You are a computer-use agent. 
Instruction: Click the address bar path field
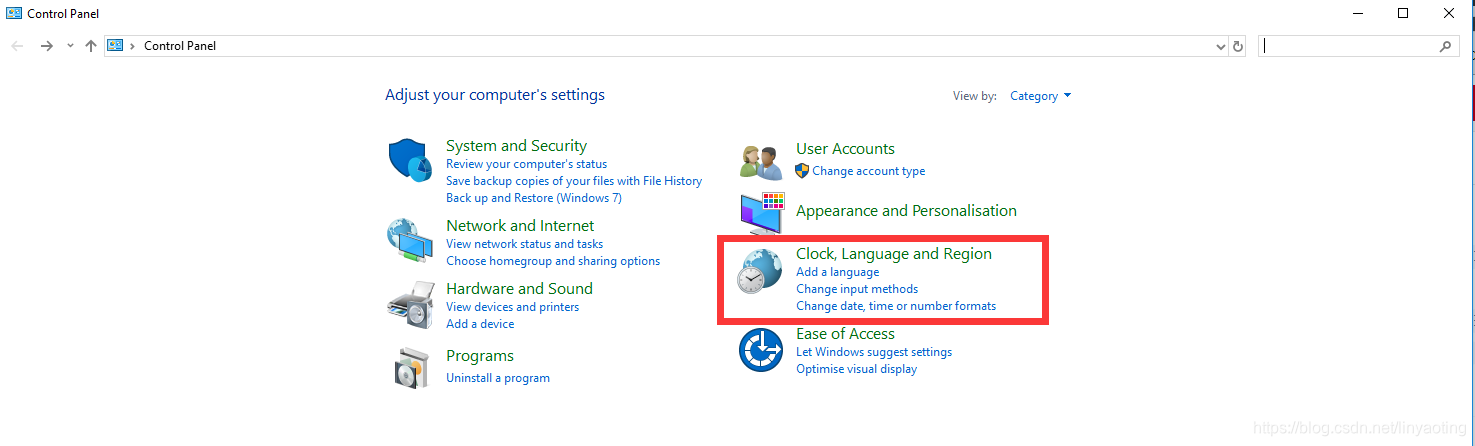[x=666, y=46]
